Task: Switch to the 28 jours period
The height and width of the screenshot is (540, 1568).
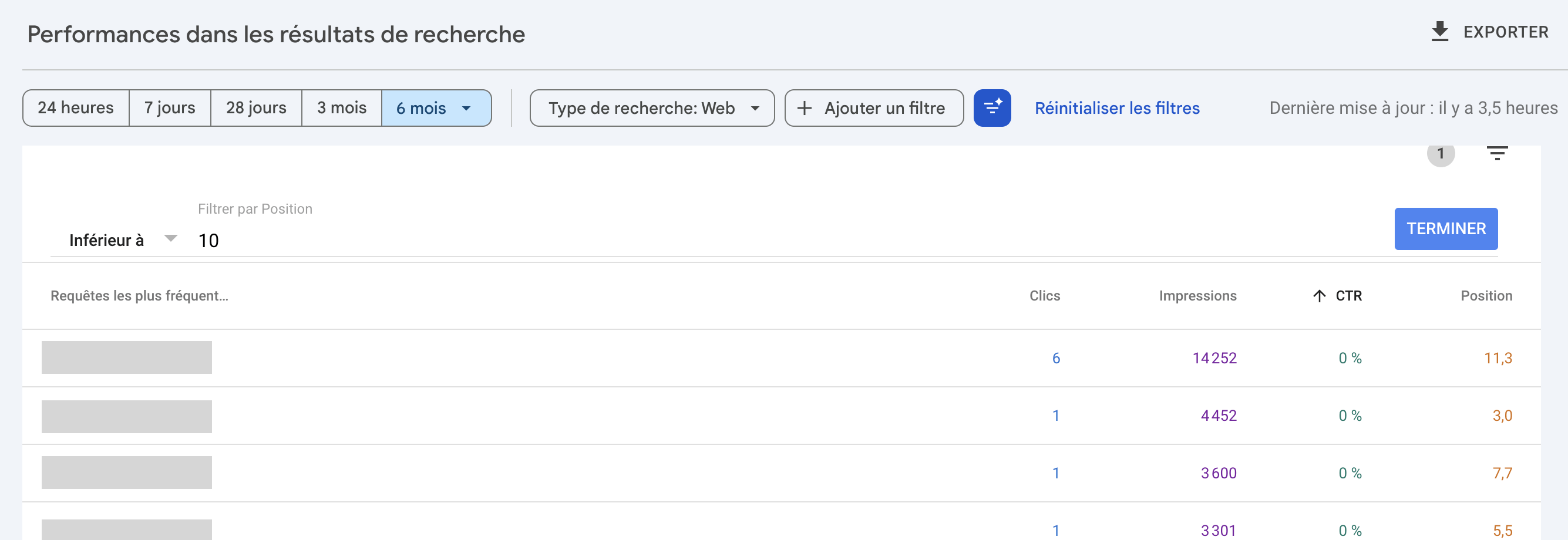Action: (x=255, y=107)
